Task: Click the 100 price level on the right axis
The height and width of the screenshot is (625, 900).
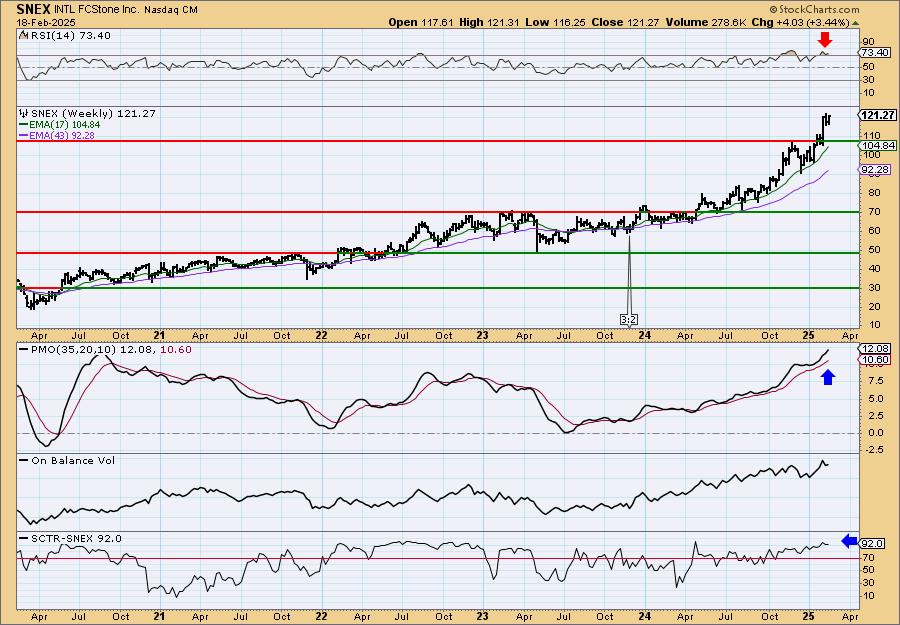Action: click(870, 155)
